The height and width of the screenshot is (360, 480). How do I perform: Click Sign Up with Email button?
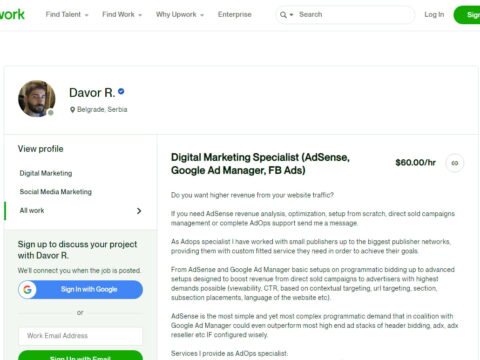tap(80, 356)
